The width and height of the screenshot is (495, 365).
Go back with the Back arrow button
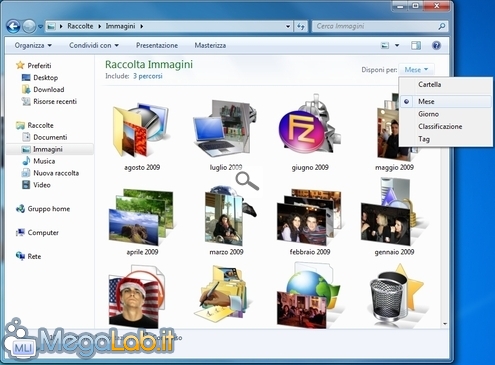pos(13,26)
